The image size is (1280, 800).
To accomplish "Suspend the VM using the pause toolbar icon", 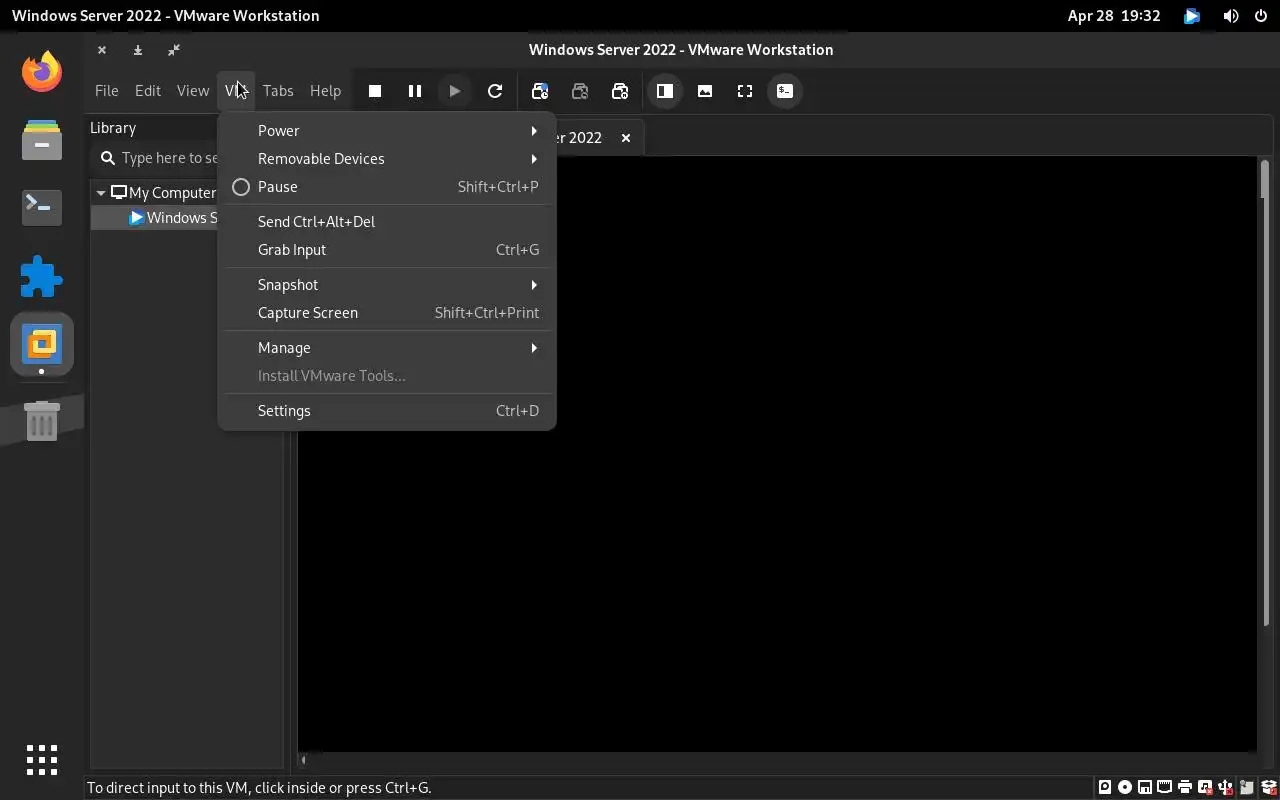I will [415, 91].
